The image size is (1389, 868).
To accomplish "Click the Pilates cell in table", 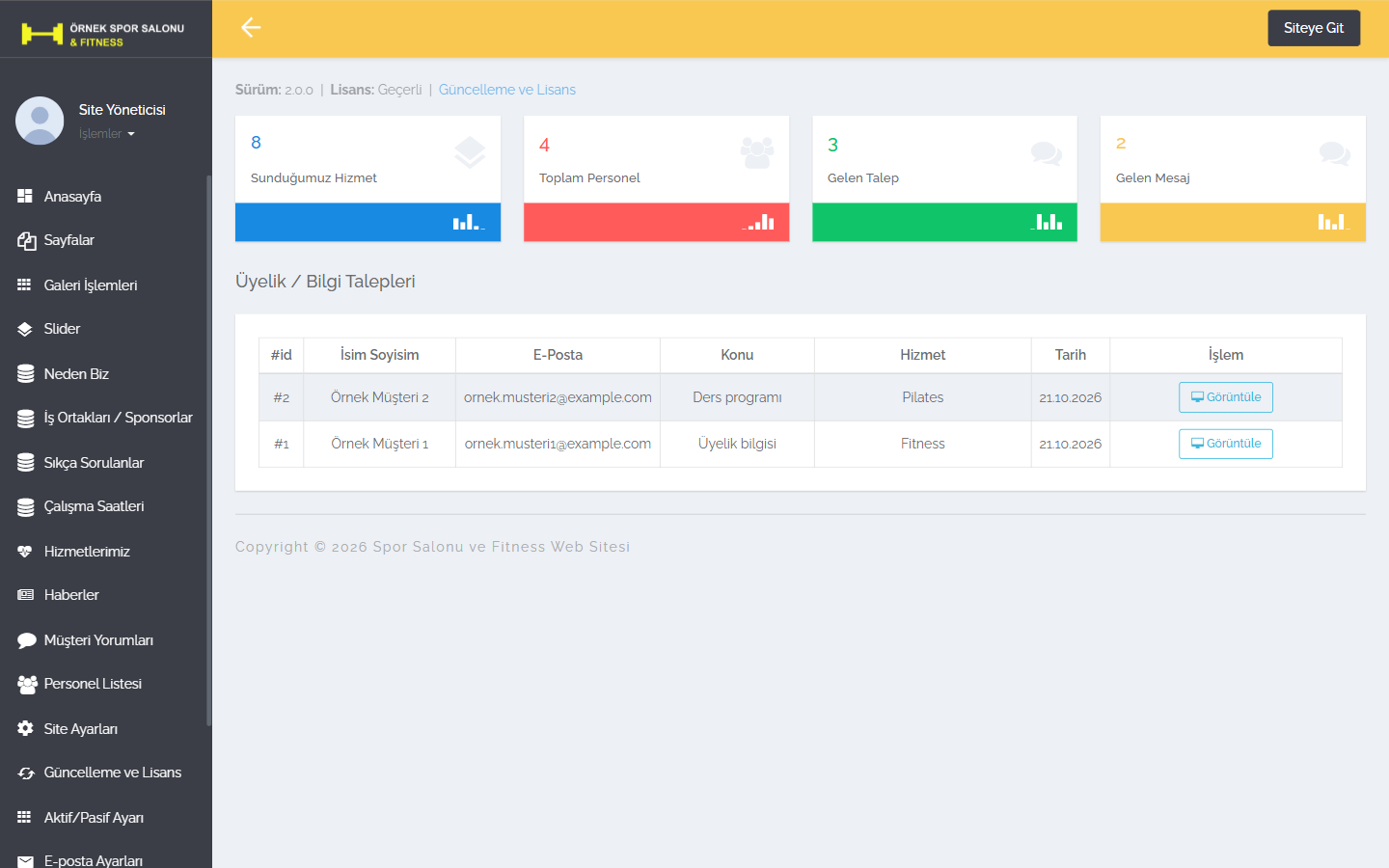I will (x=923, y=397).
